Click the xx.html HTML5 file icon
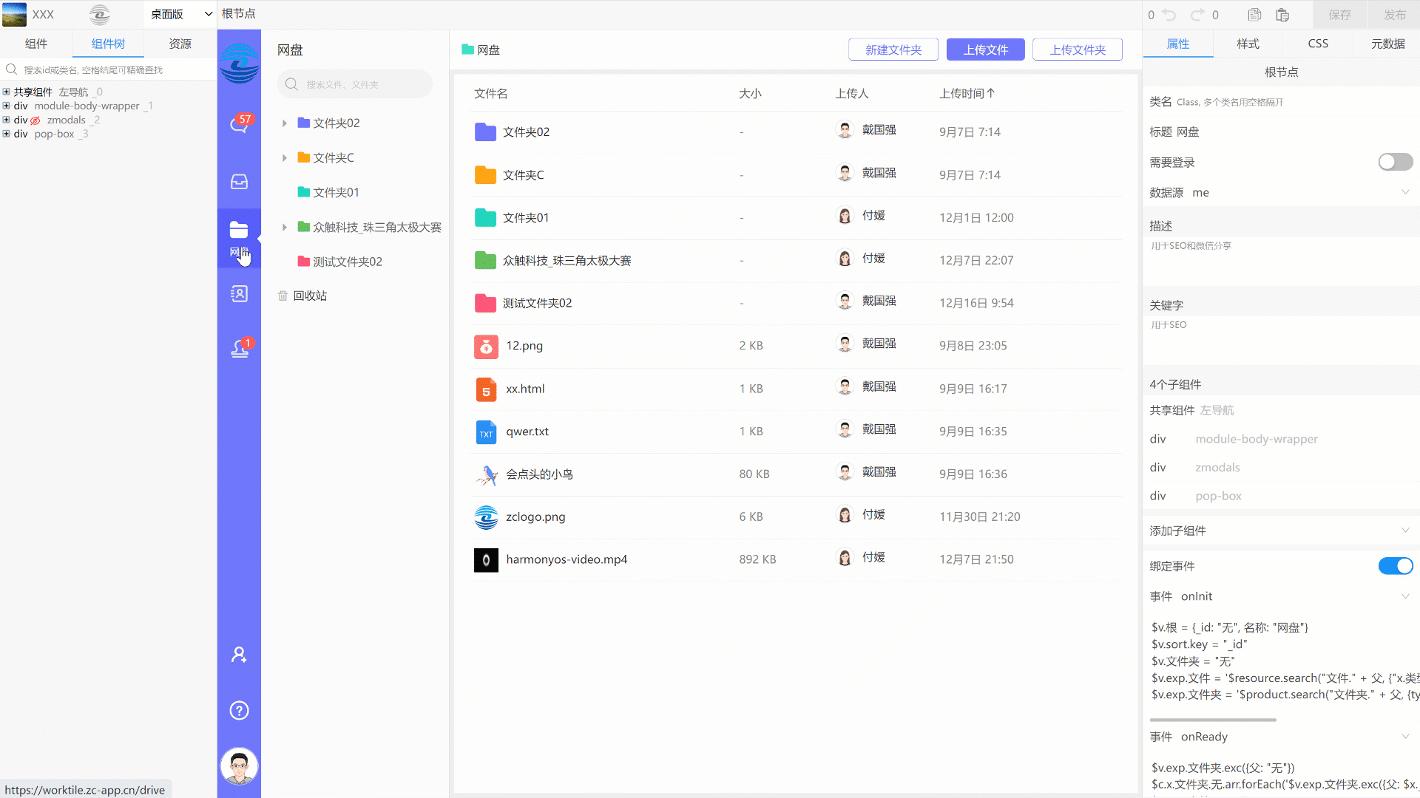This screenshot has width=1420, height=798. 486,389
